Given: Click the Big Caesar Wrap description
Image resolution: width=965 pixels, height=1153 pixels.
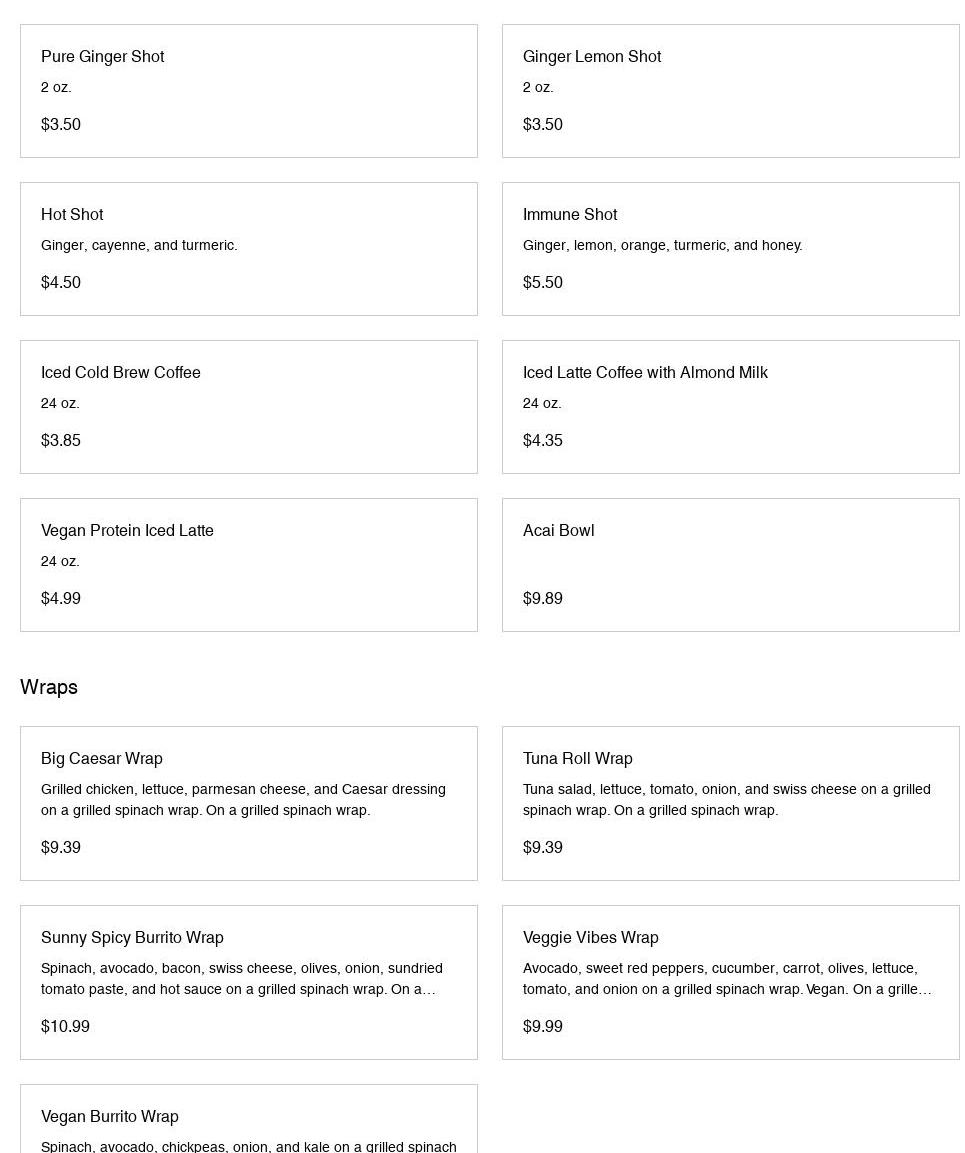Looking at the screenshot, I should 243,800.
